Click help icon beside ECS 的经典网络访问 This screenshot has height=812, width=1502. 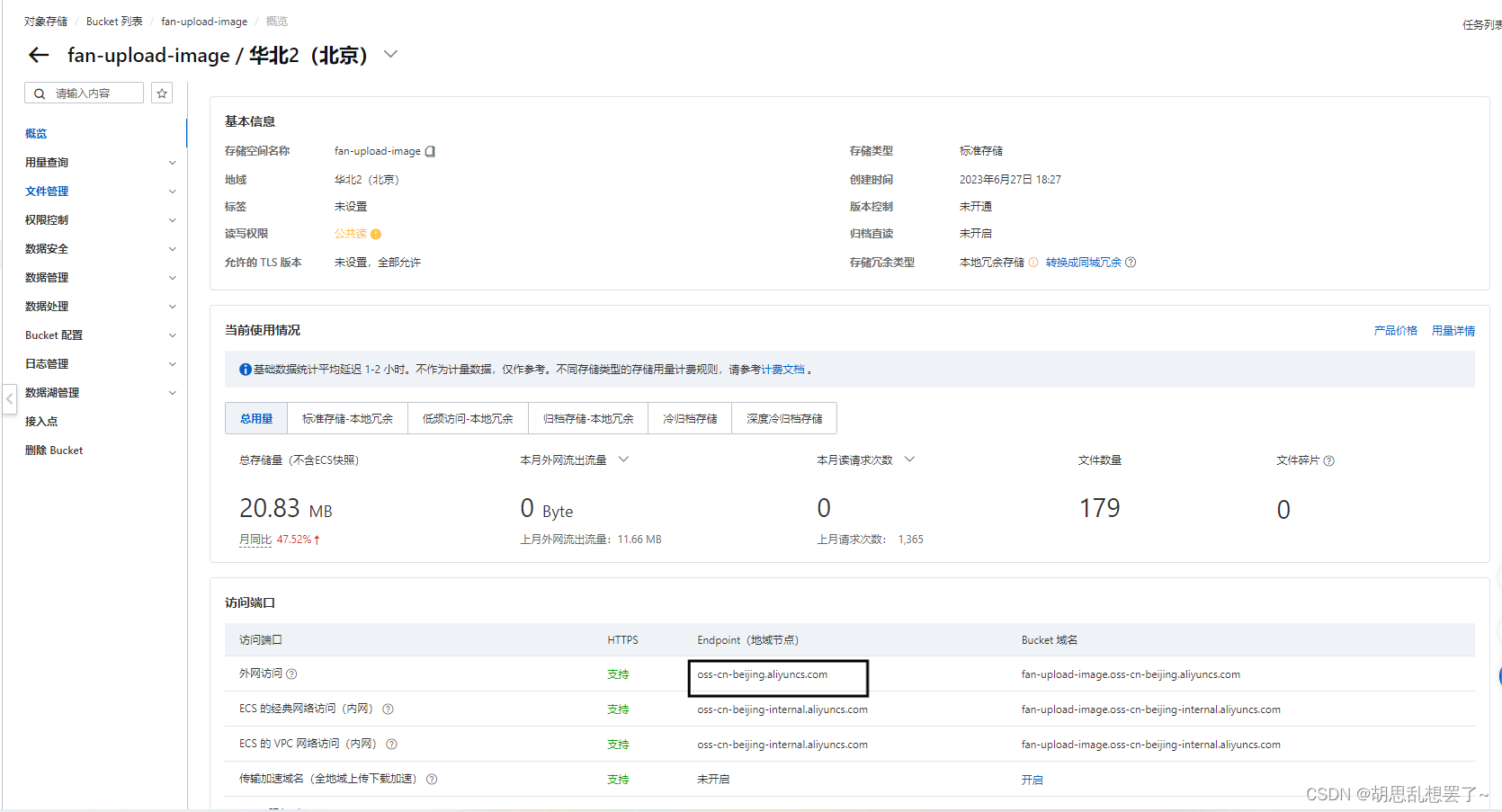pyautogui.click(x=388, y=709)
